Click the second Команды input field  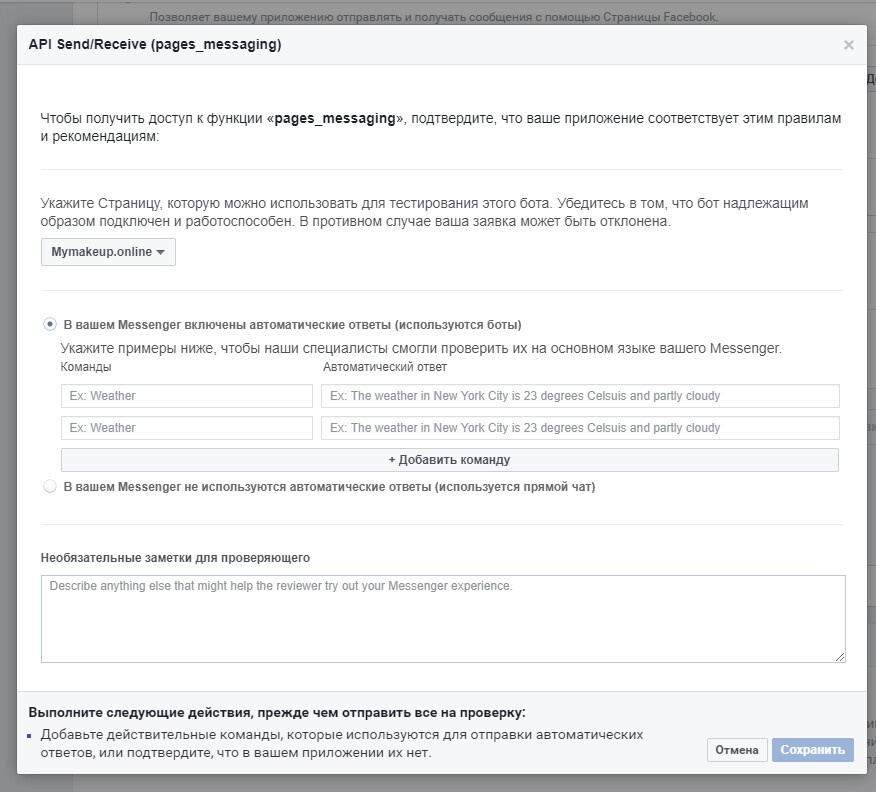pyautogui.click(x=187, y=428)
